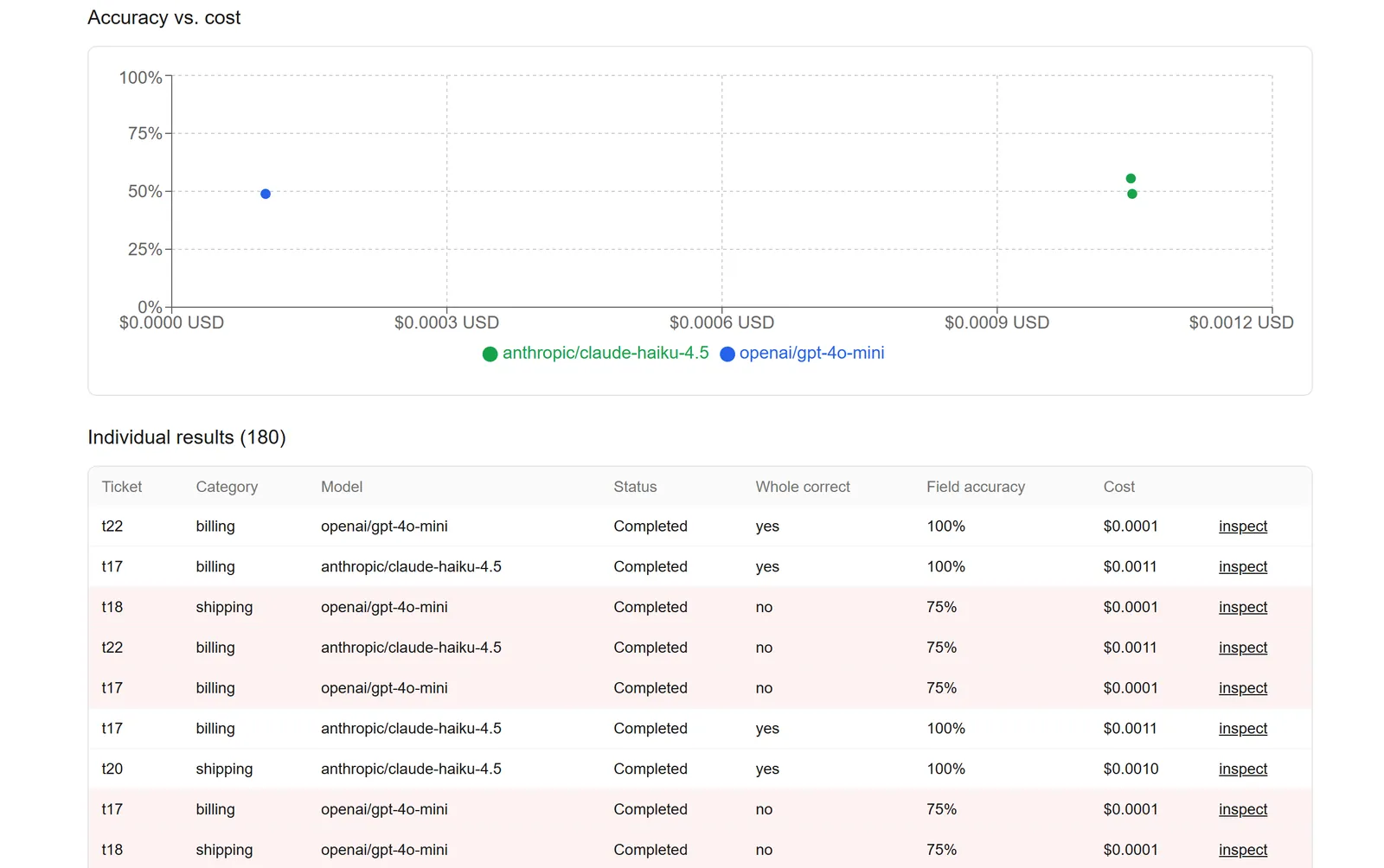This screenshot has width=1384, height=868.
Task: Click the anthropic/claude-haiku-4.5 legend label
Action: click(605, 353)
